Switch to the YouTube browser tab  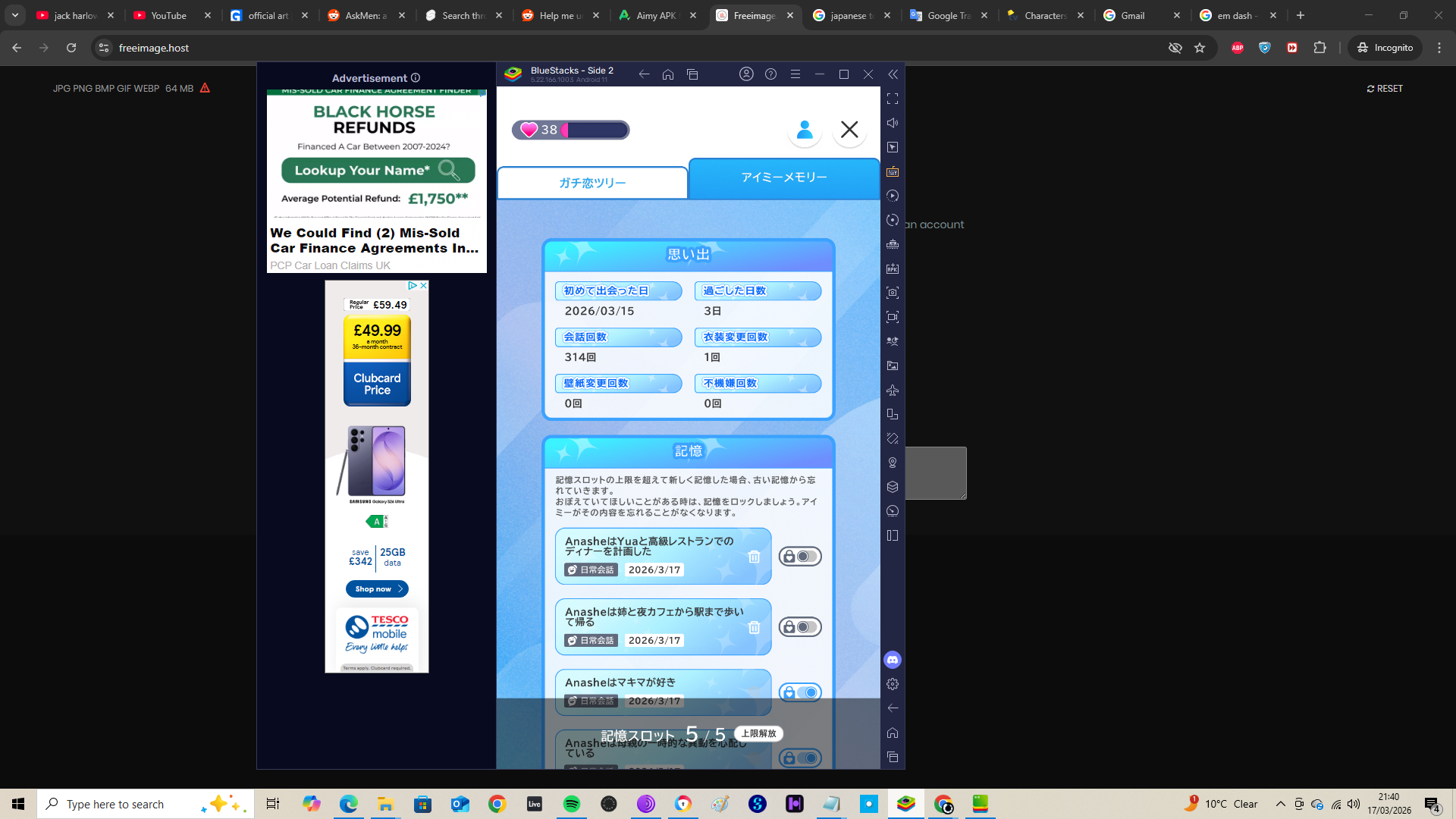(x=172, y=15)
